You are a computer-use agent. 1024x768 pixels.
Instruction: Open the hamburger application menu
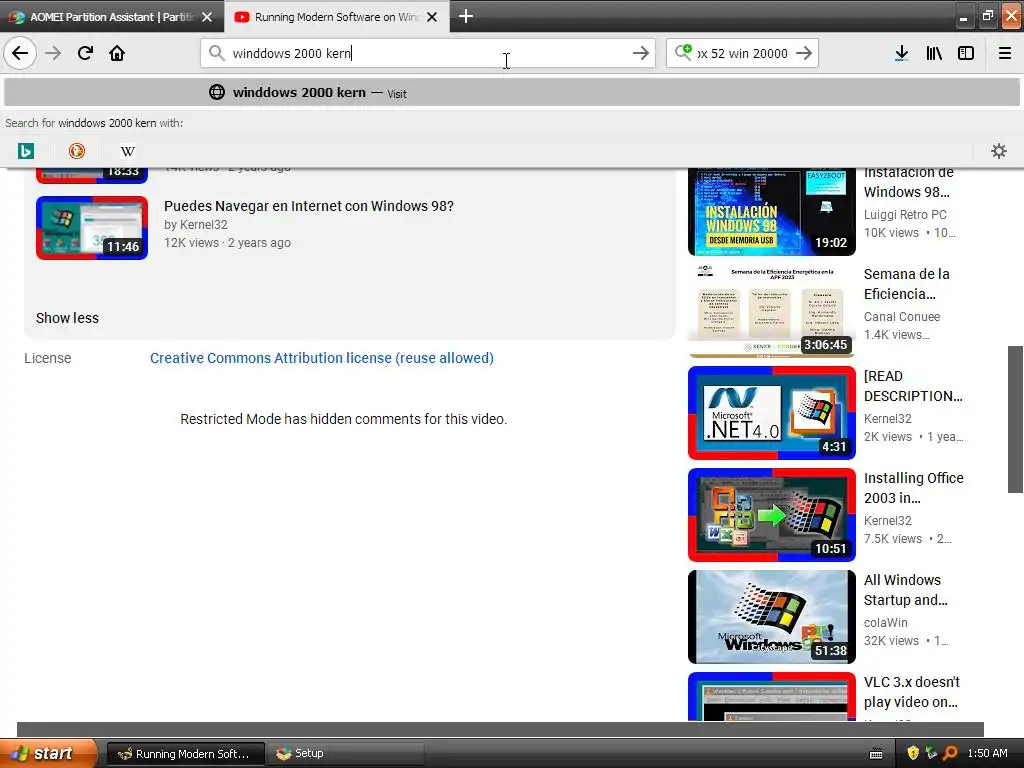click(x=1005, y=54)
